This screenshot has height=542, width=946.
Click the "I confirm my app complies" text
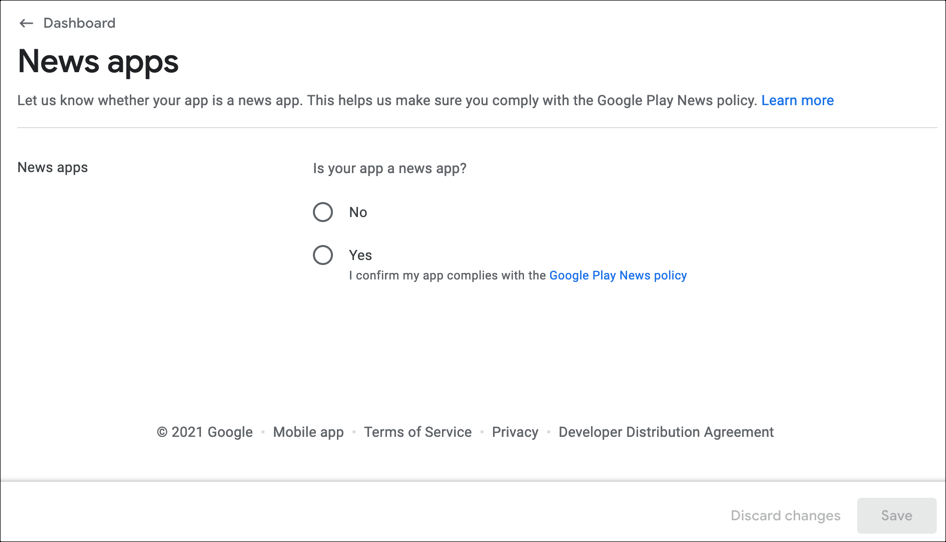(x=447, y=275)
